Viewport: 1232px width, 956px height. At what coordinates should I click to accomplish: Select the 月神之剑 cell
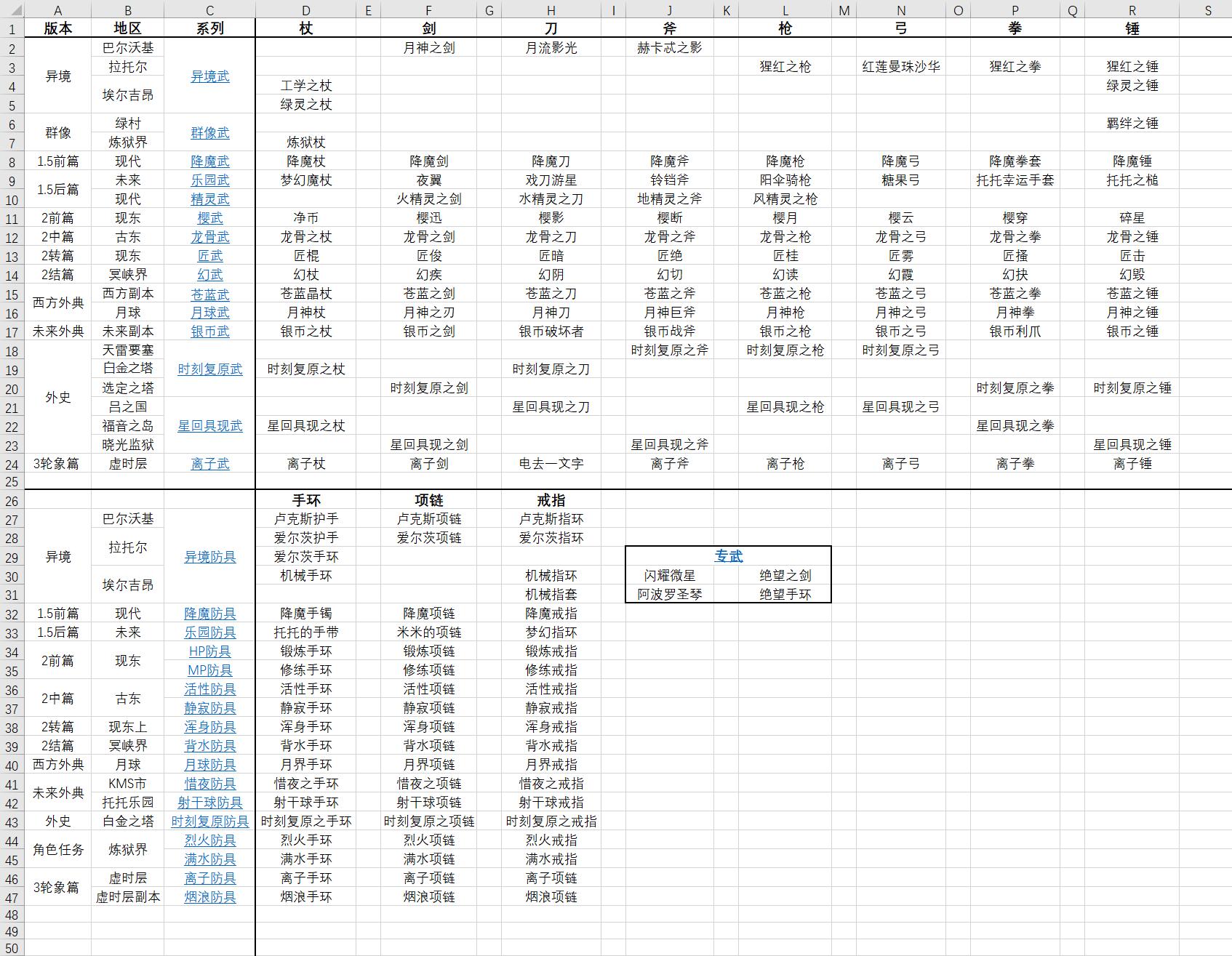tap(428, 48)
